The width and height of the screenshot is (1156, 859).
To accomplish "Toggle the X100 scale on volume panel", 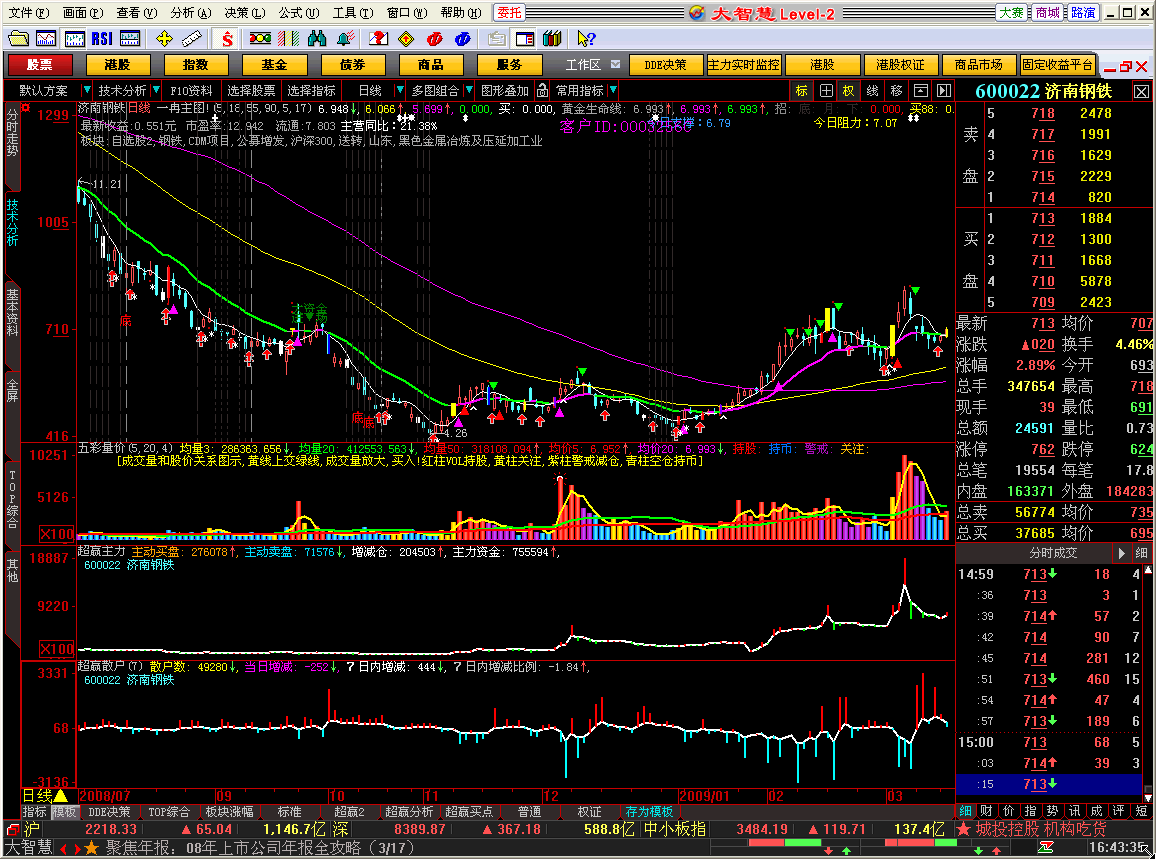I will click(57, 534).
